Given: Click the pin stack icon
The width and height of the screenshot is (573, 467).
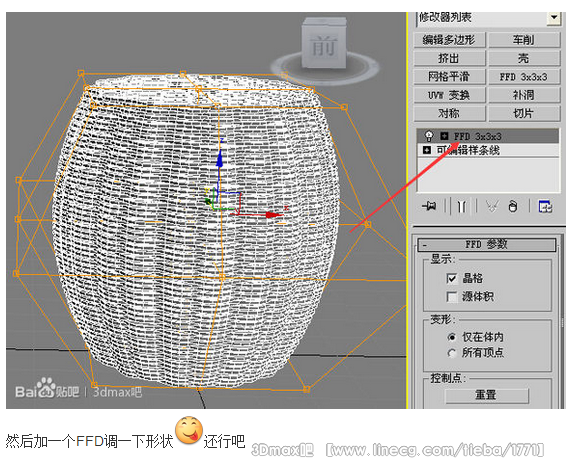Looking at the screenshot, I should tap(429, 206).
